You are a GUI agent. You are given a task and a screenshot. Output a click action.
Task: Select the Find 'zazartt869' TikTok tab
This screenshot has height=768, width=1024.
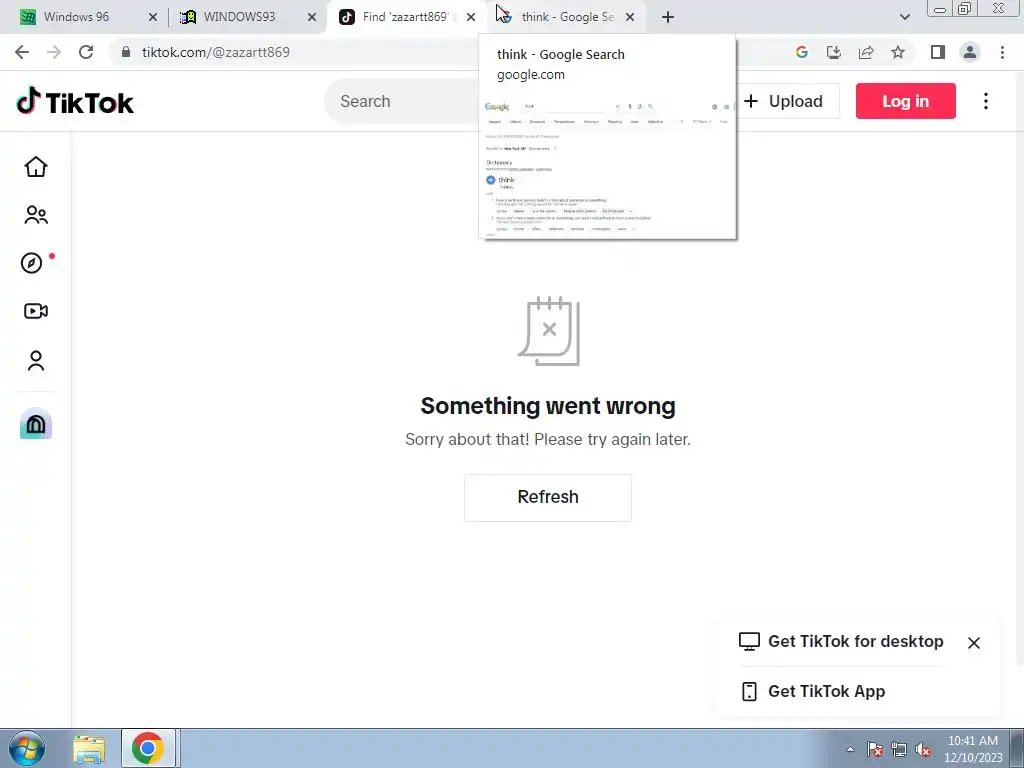pos(405,17)
